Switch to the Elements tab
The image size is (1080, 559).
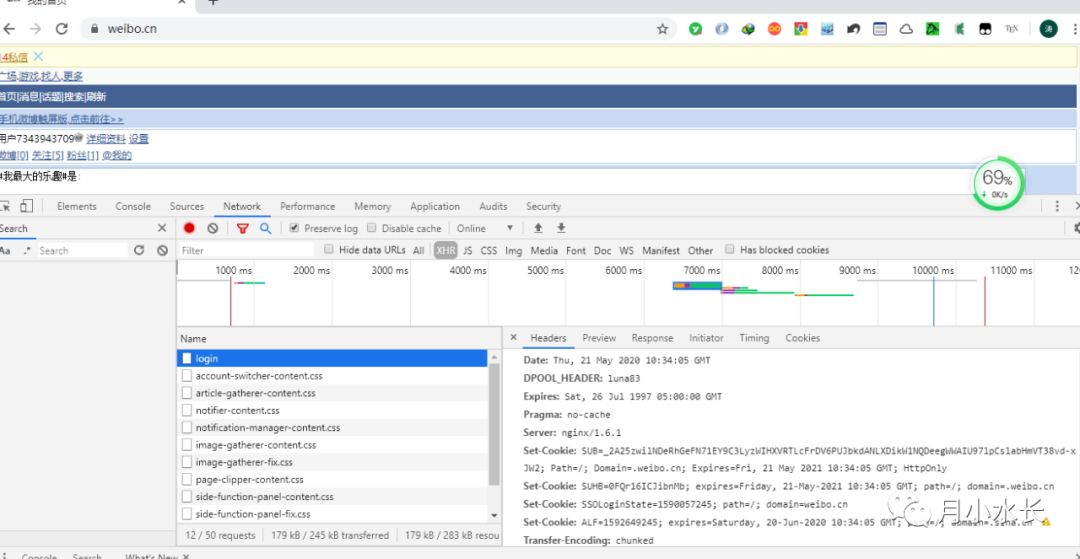[76, 206]
